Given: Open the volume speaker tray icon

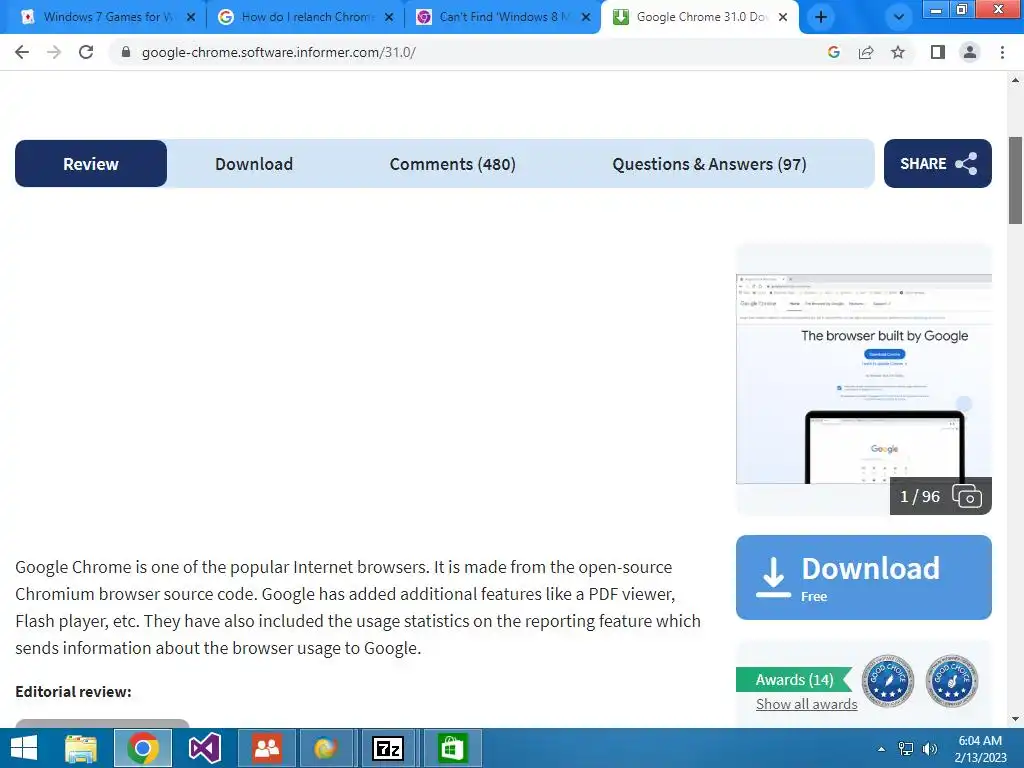Looking at the screenshot, I should (929, 749).
